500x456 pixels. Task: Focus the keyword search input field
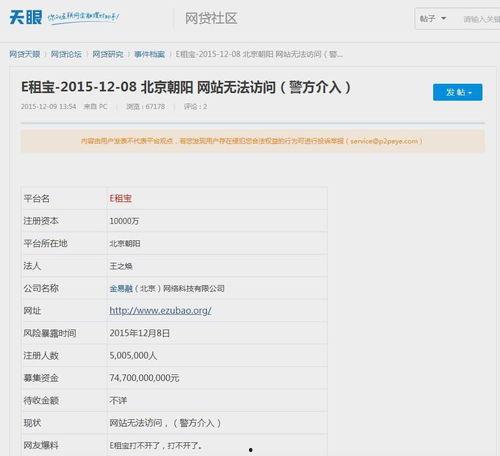pos(481,19)
